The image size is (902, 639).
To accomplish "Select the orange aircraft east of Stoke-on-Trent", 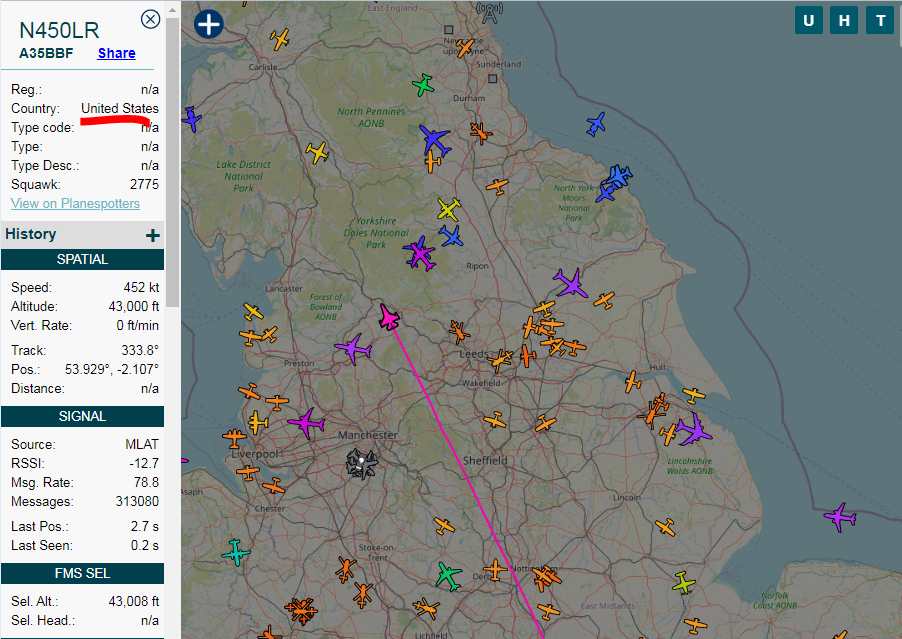I will click(x=444, y=525).
